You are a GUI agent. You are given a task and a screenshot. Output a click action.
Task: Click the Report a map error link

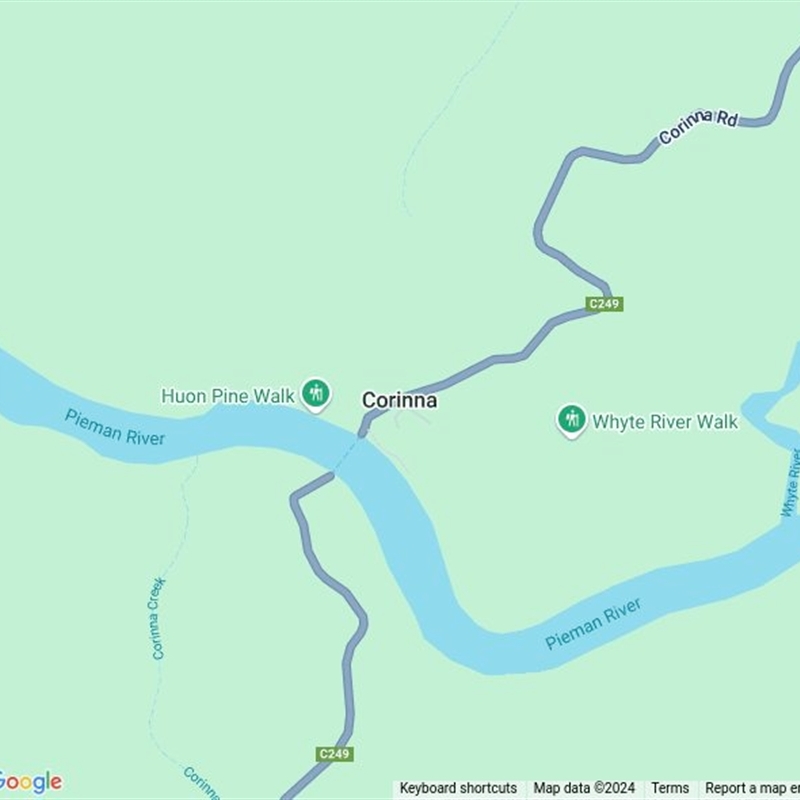coord(752,788)
